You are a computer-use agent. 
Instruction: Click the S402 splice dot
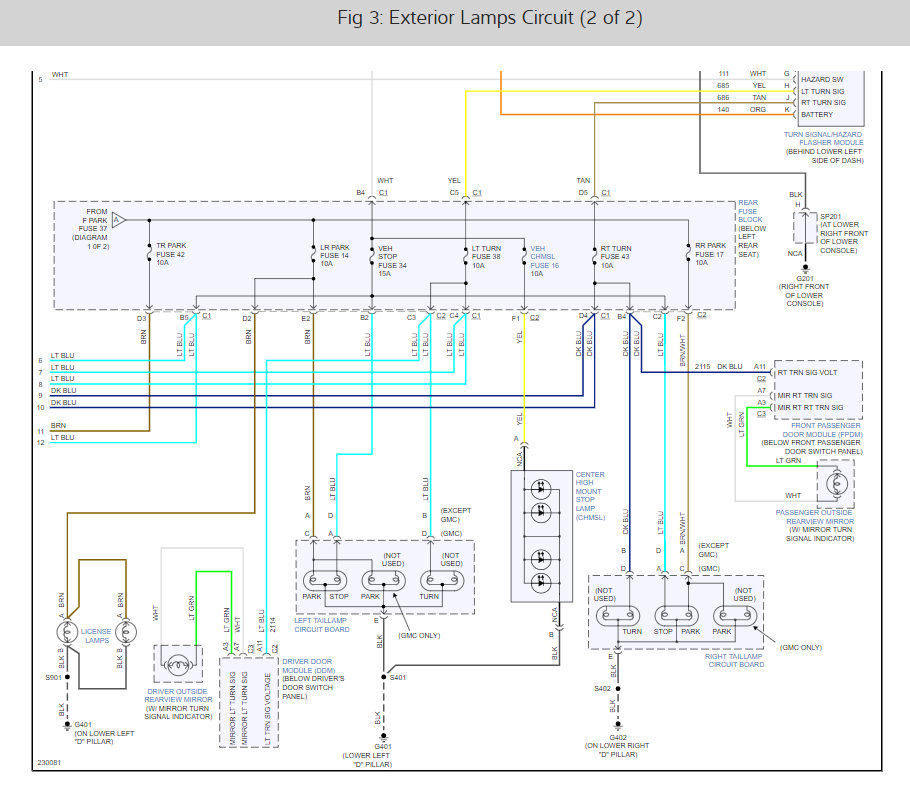618,689
